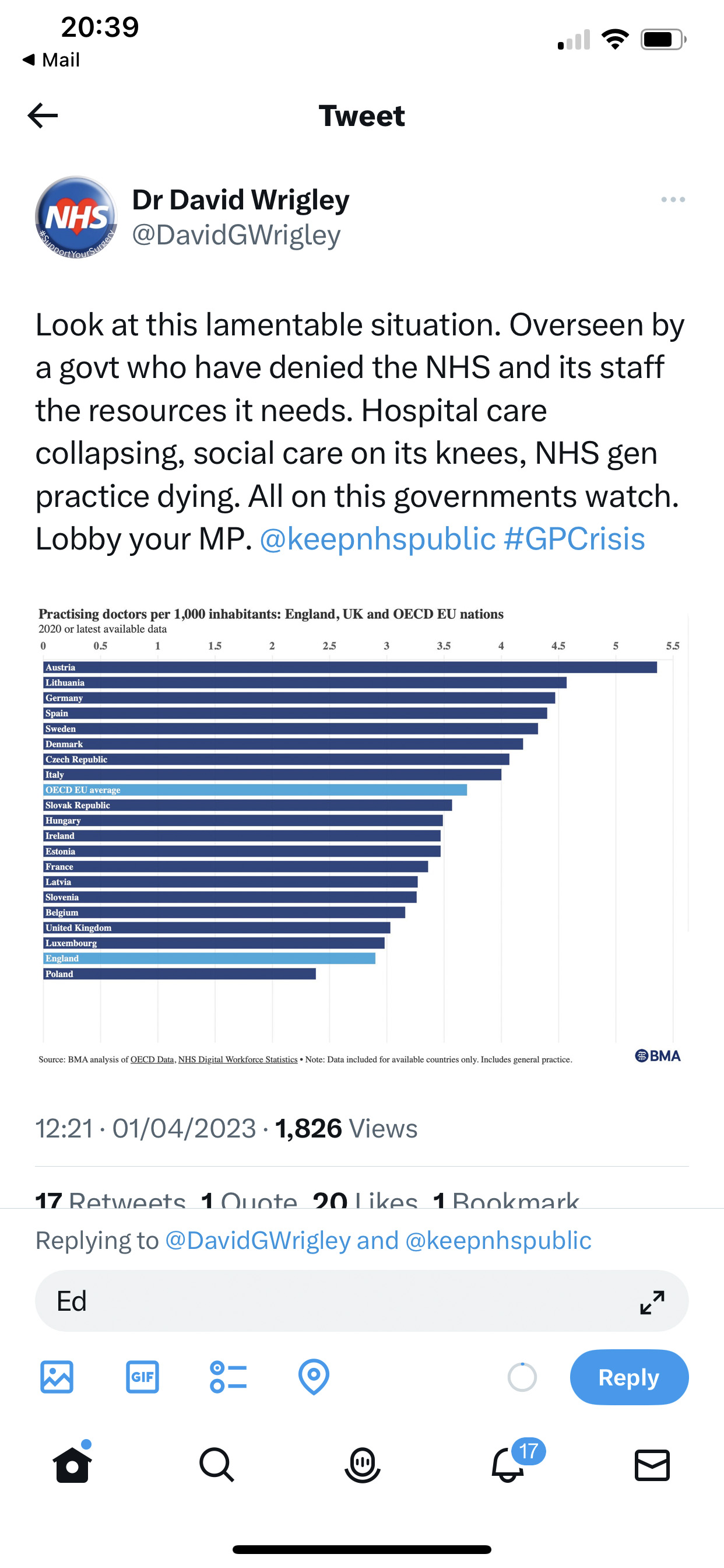Add a photo with the image icon
The image size is (724, 1568).
[x=57, y=1377]
